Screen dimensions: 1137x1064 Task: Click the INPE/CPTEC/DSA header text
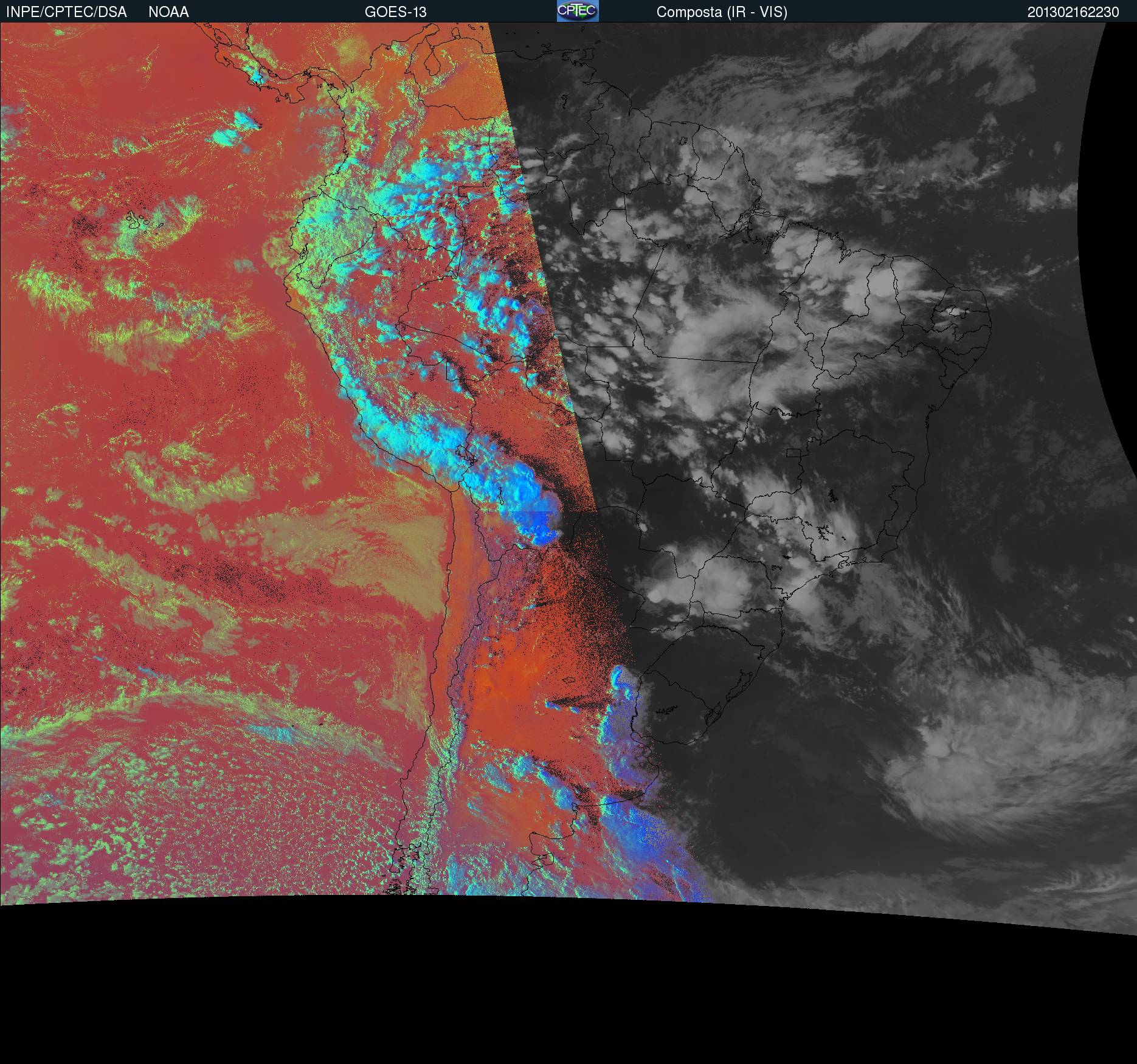[x=66, y=12]
